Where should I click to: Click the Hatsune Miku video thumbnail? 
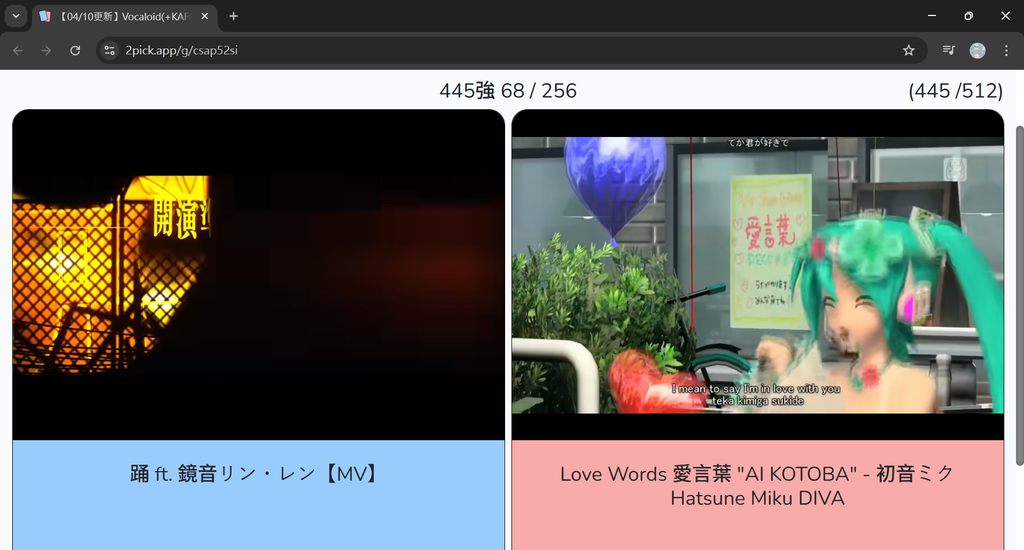(x=758, y=274)
